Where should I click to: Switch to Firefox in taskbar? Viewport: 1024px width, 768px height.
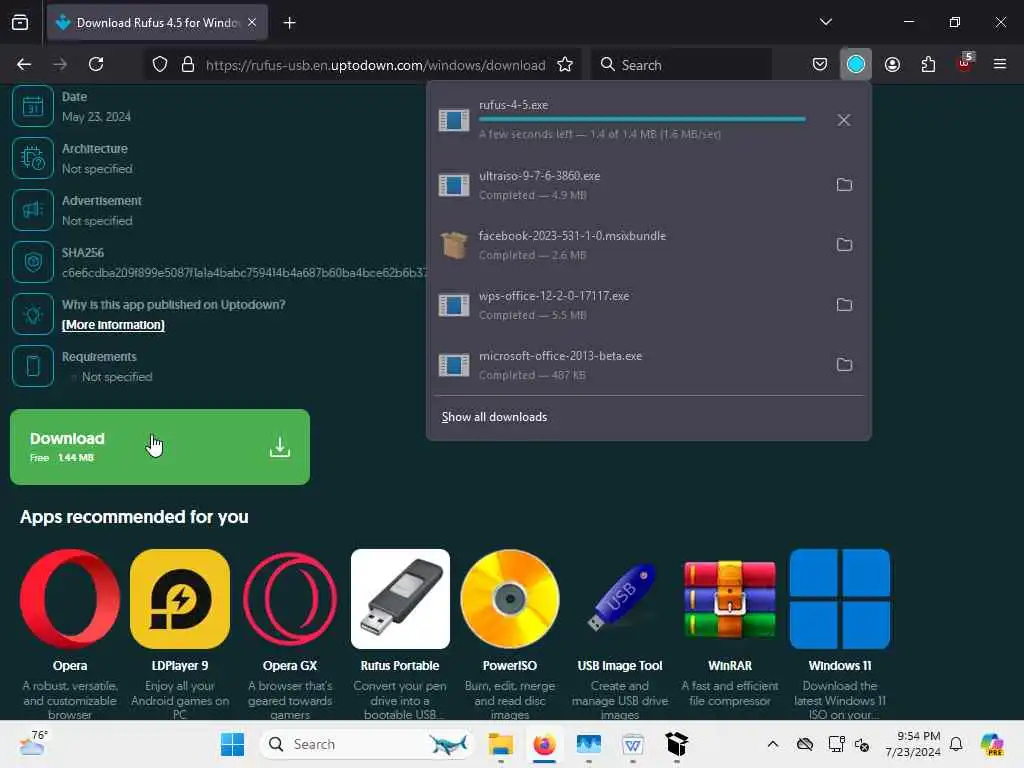click(544, 744)
